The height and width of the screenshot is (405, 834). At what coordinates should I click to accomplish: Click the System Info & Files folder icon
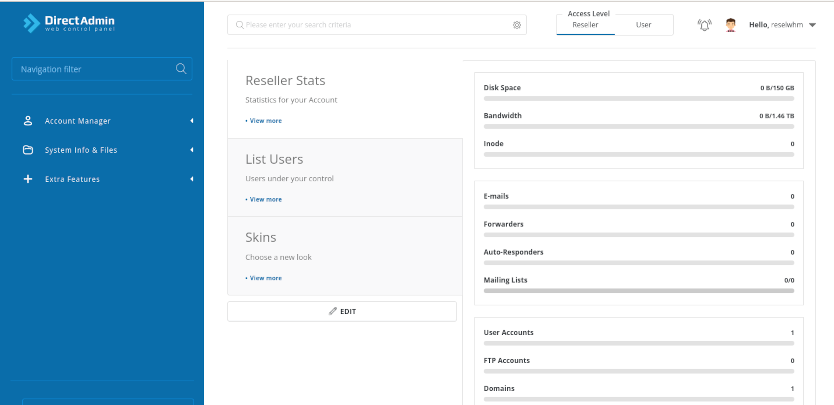tap(28, 150)
